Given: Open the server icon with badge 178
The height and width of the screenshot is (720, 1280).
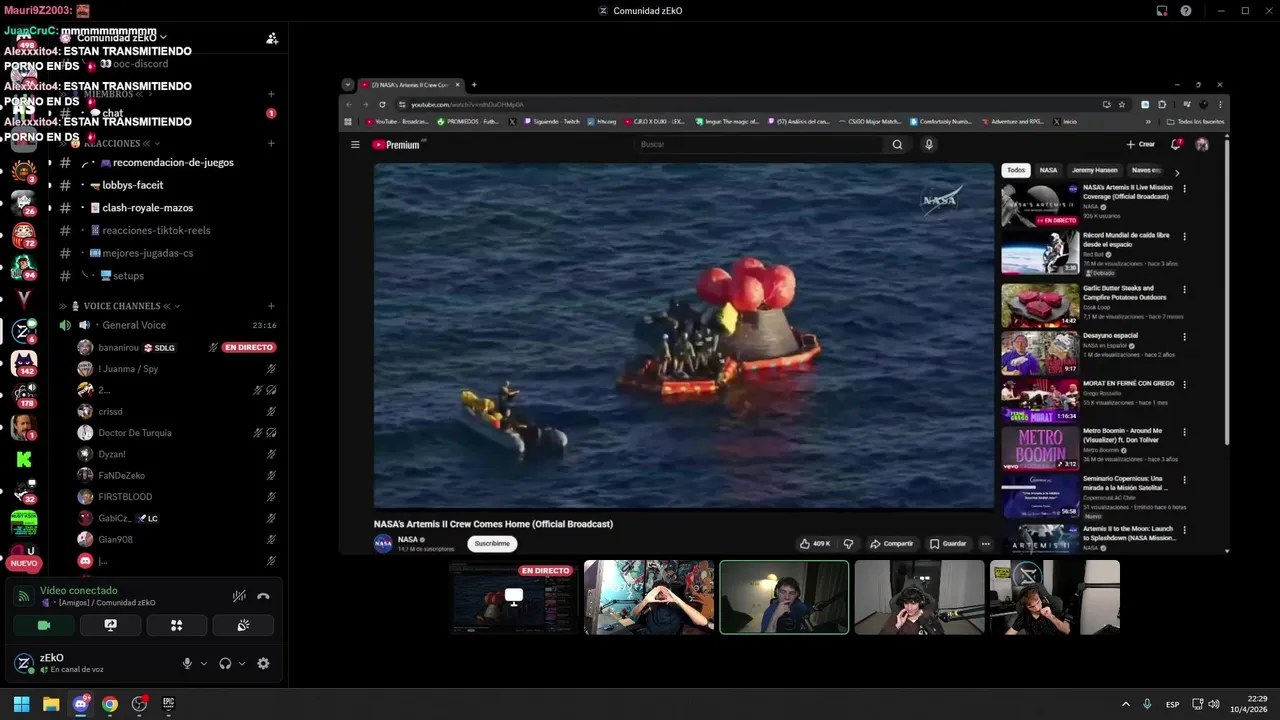Looking at the screenshot, I should [24, 395].
